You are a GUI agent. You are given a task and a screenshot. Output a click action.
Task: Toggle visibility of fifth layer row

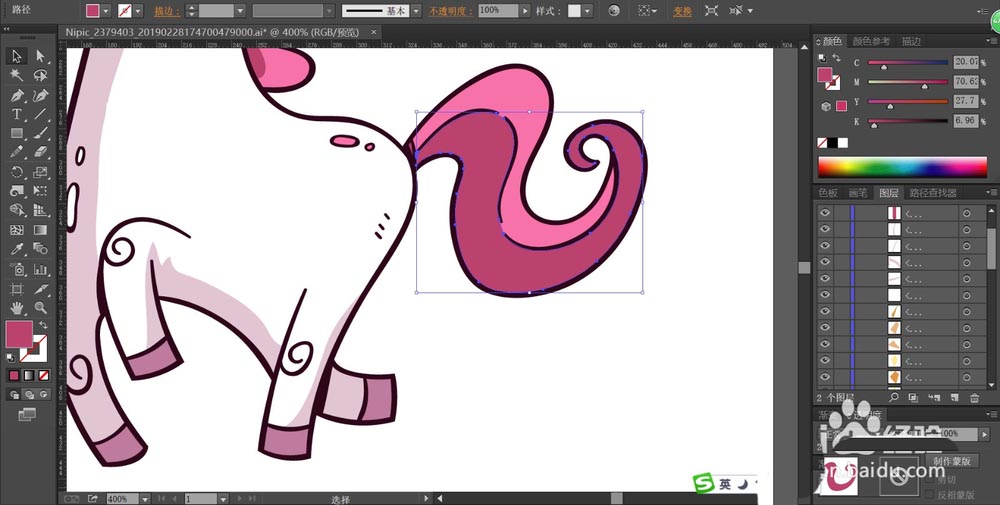pos(826,279)
